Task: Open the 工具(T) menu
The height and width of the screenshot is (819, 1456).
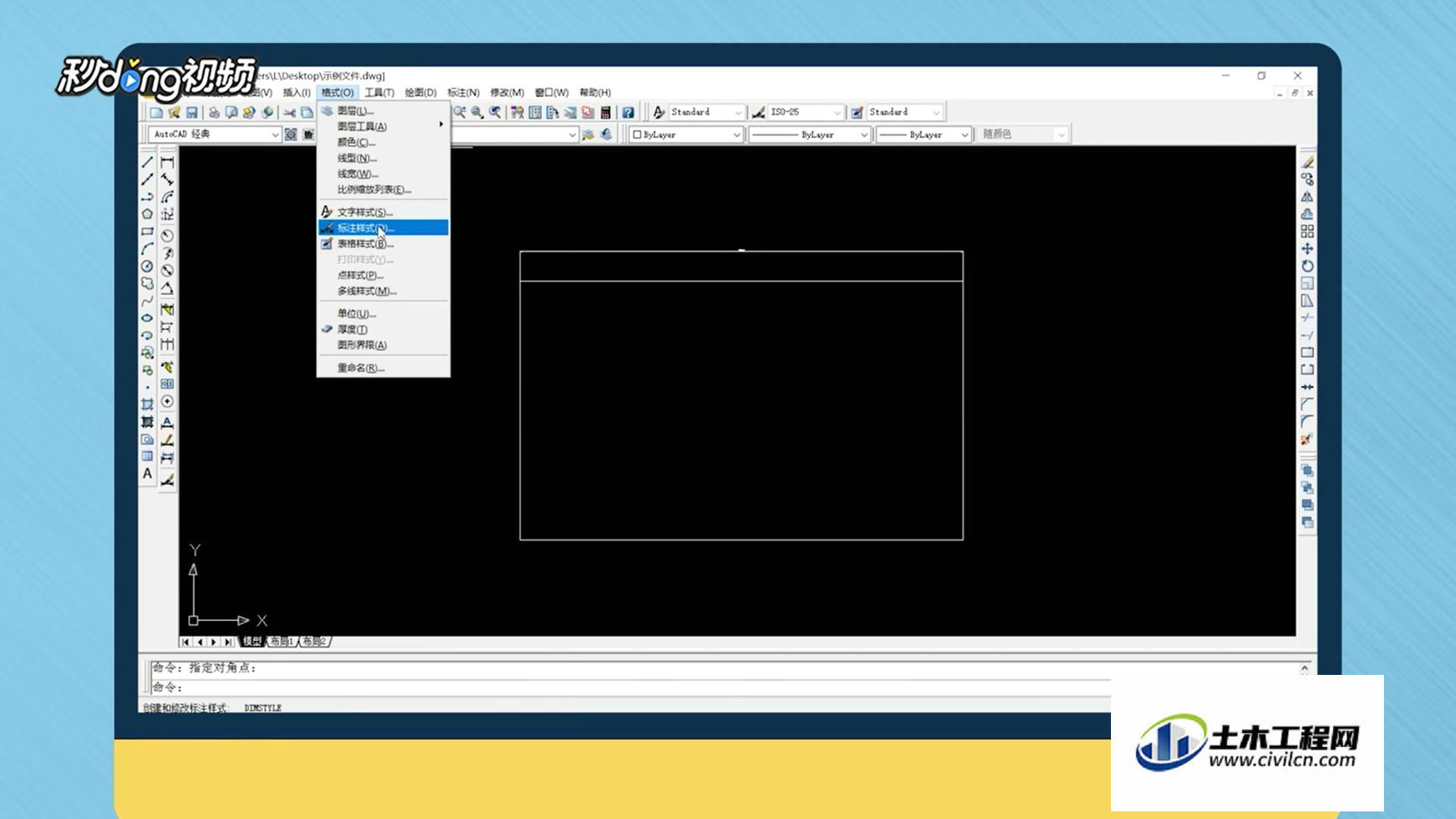Action: coord(379,93)
